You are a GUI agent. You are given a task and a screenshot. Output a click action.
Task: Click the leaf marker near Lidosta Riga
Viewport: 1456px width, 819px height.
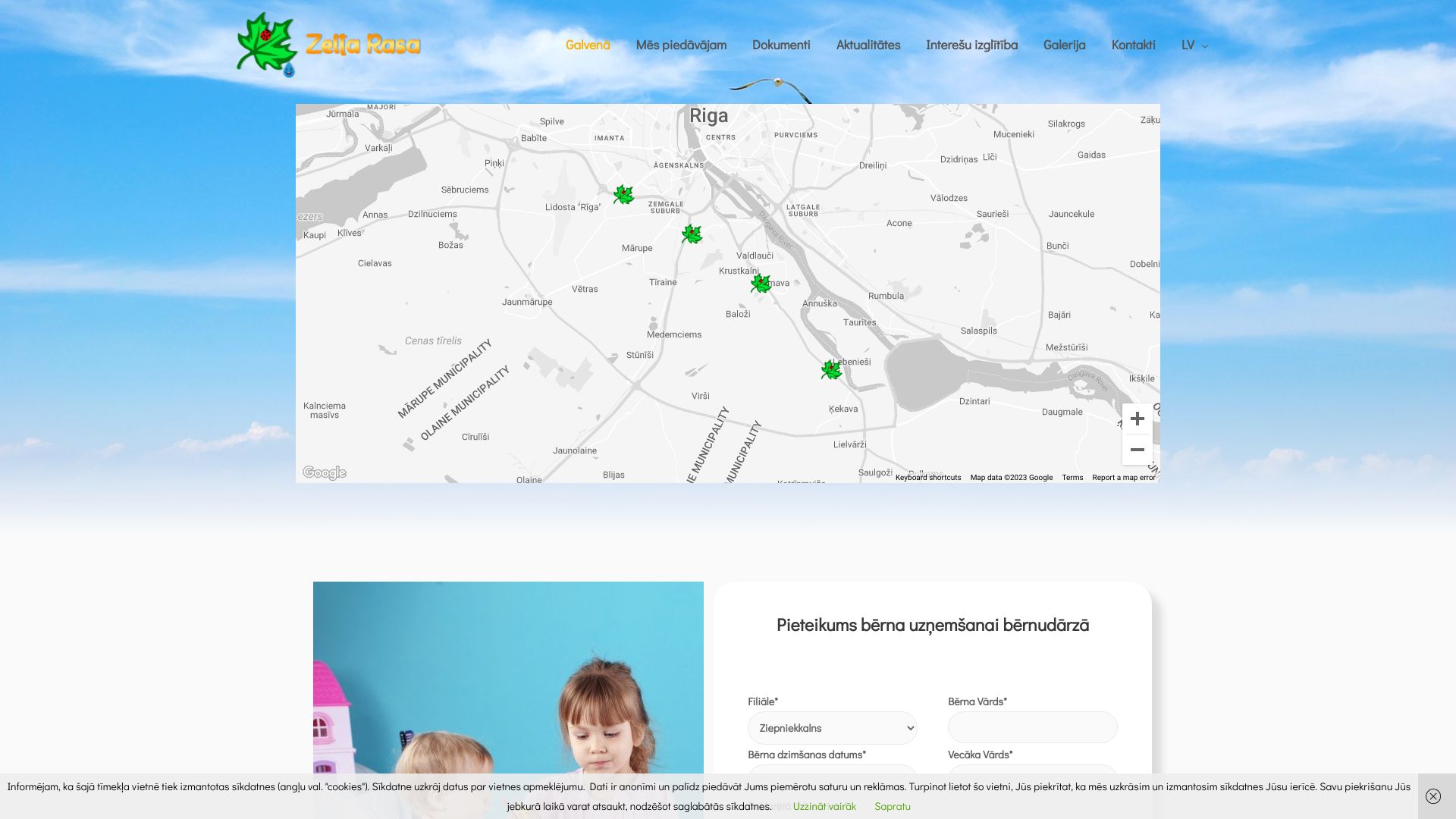[623, 195]
